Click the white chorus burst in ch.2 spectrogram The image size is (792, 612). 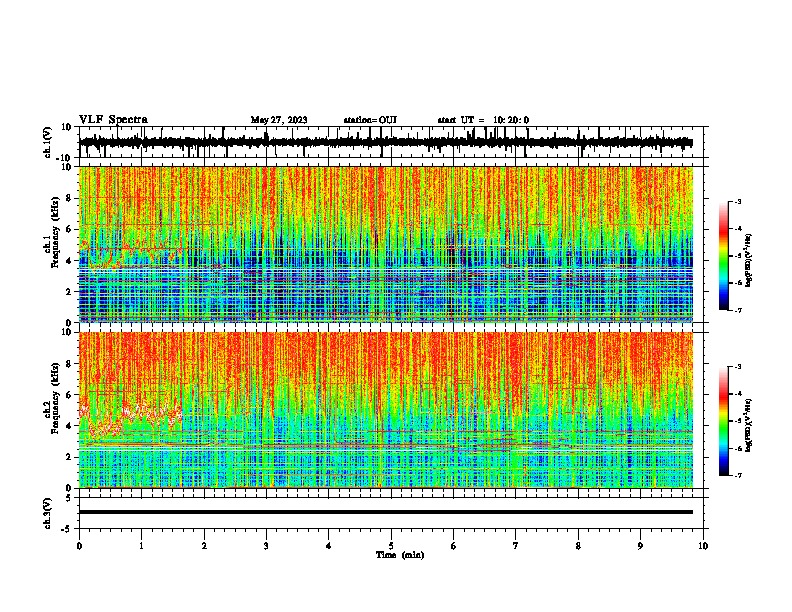pyautogui.click(x=131, y=419)
